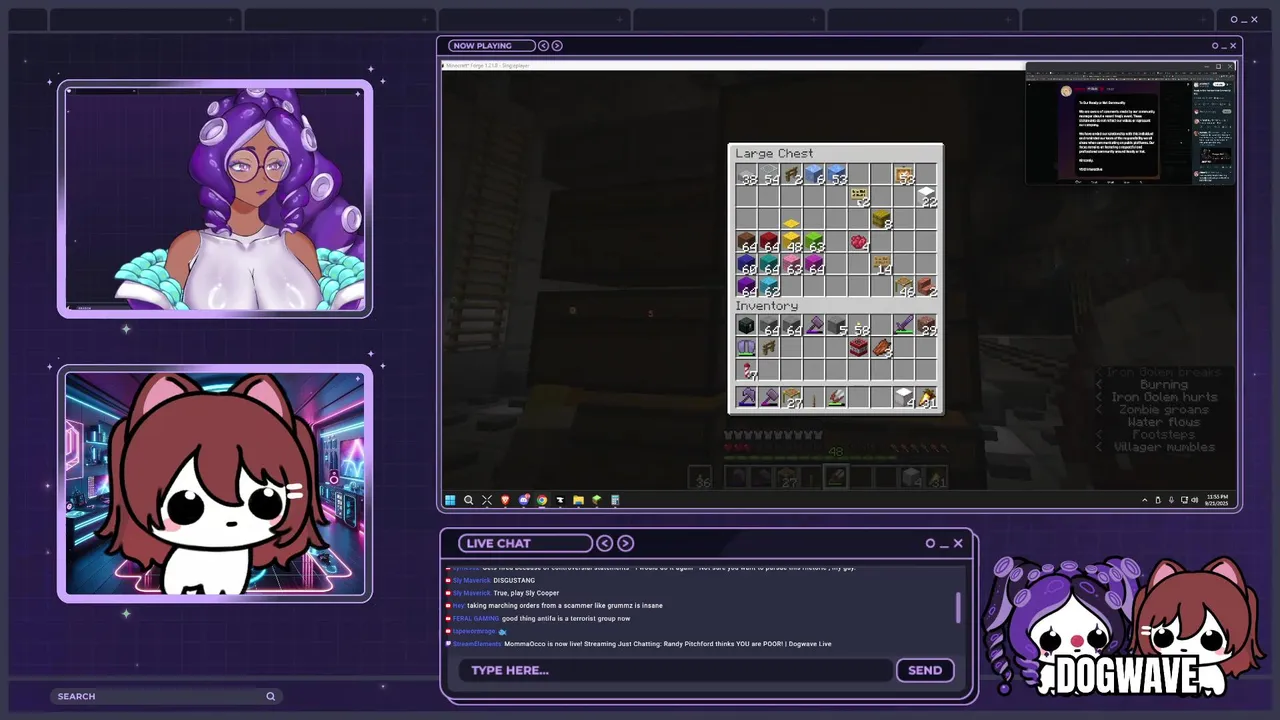Take the sign stack of 14
This screenshot has width=1280, height=720.
(882, 264)
